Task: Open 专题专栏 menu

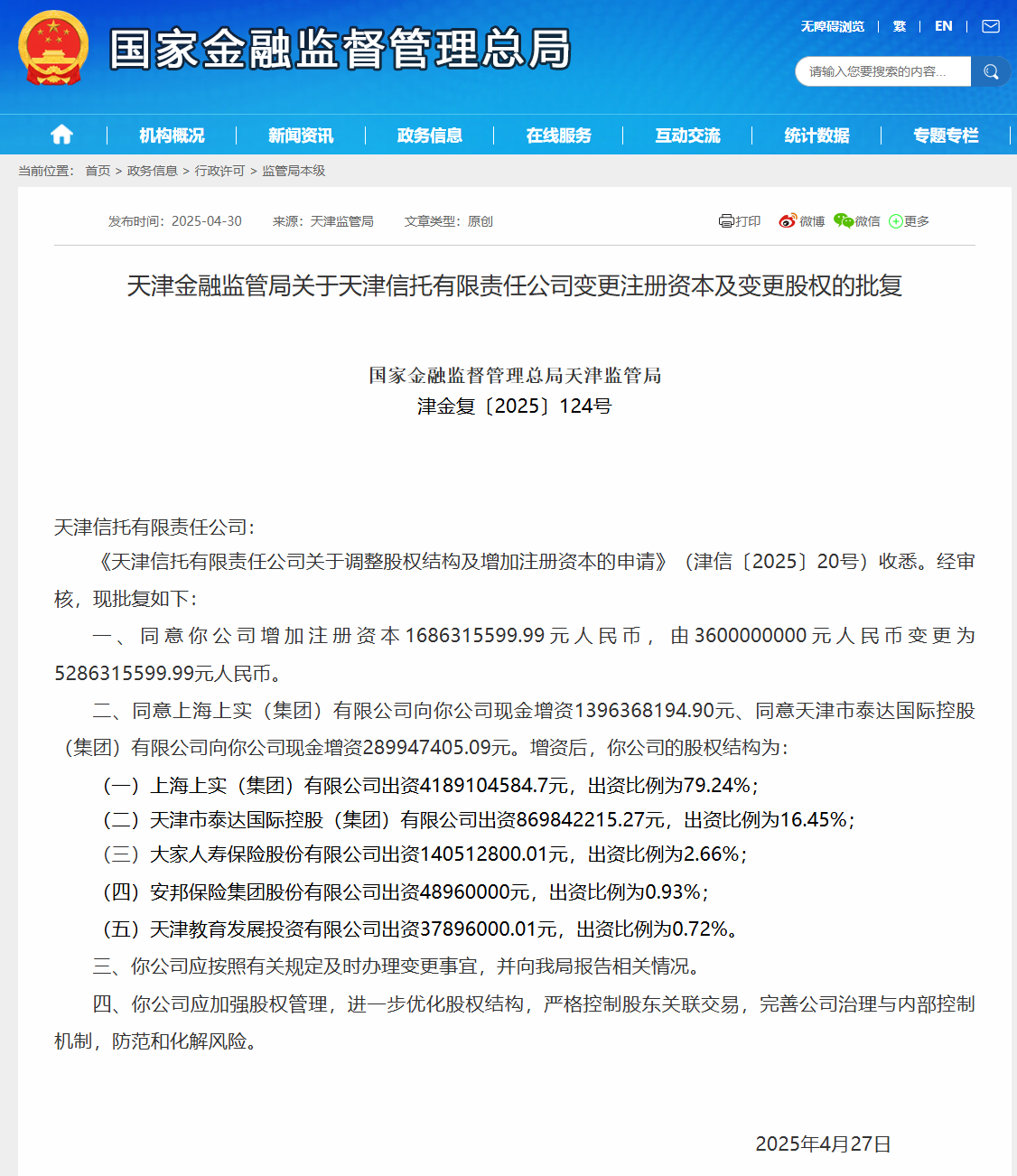Action: click(947, 135)
